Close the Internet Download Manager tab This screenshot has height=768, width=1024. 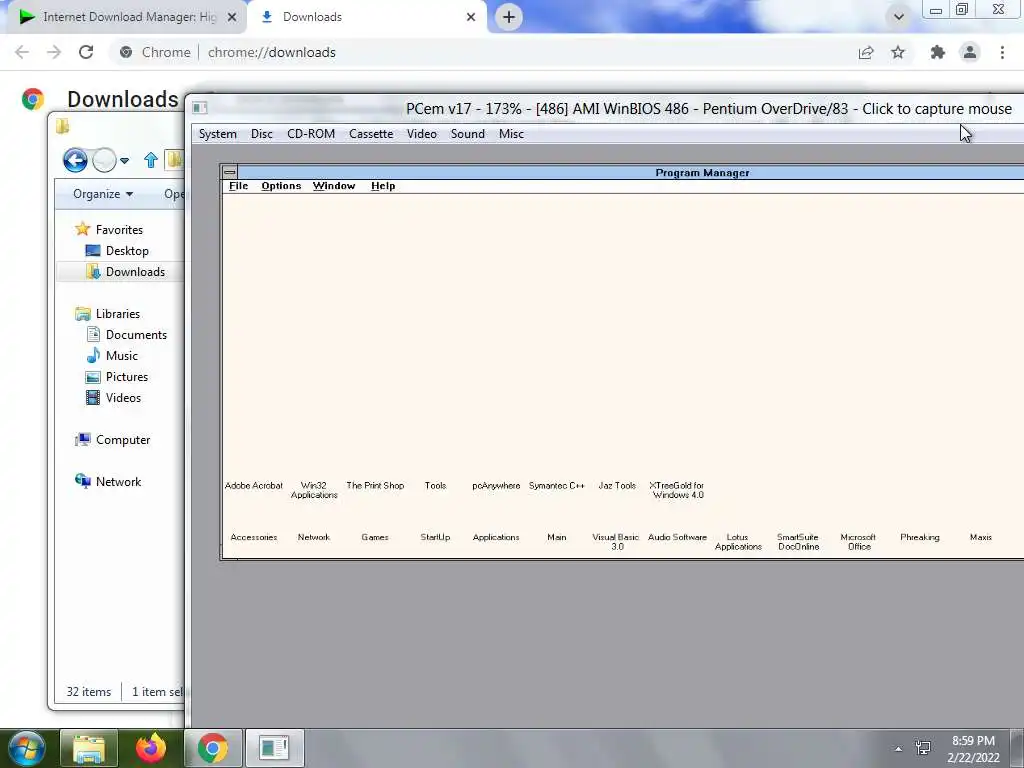[232, 17]
